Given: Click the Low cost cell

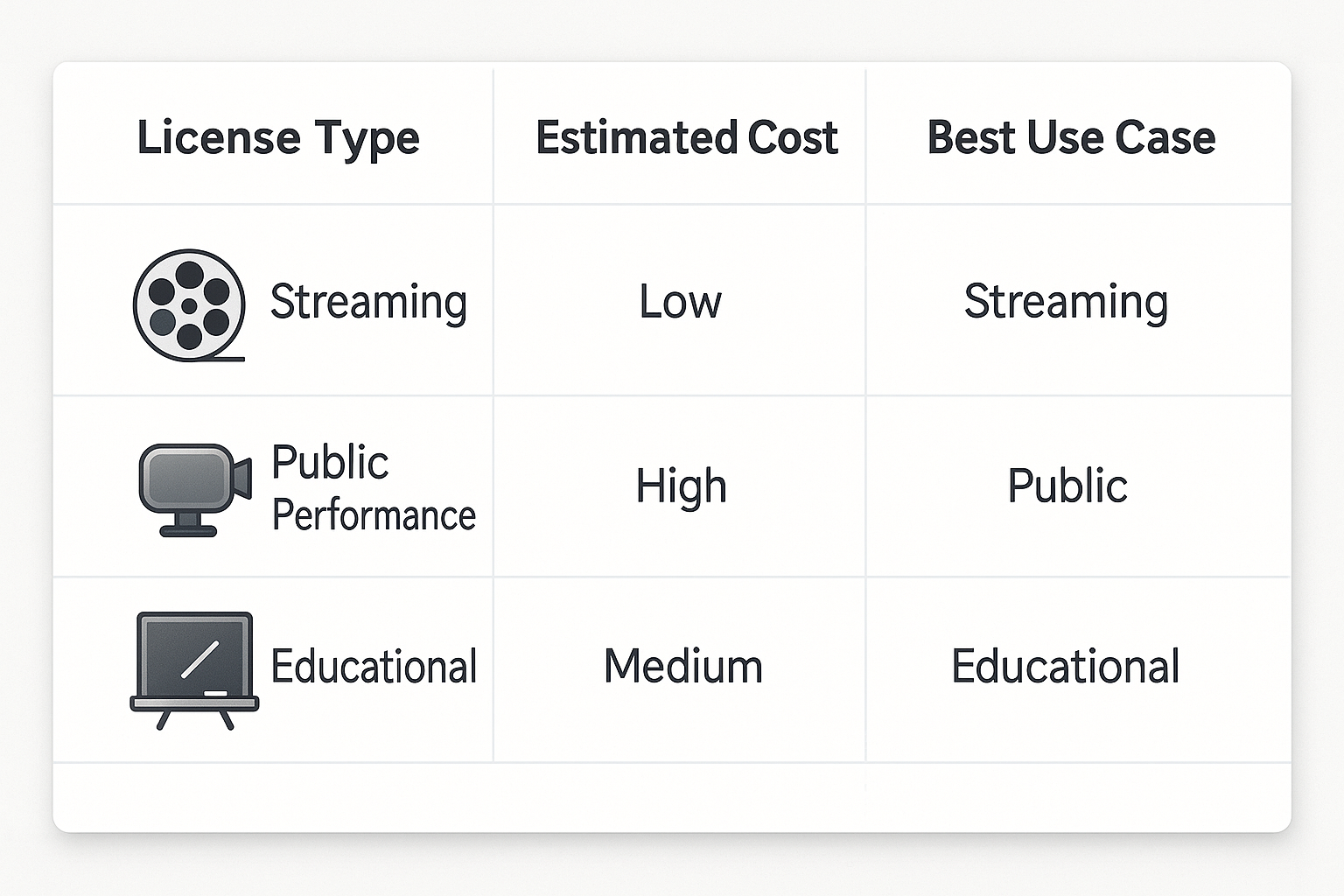Looking at the screenshot, I should click(x=680, y=302).
